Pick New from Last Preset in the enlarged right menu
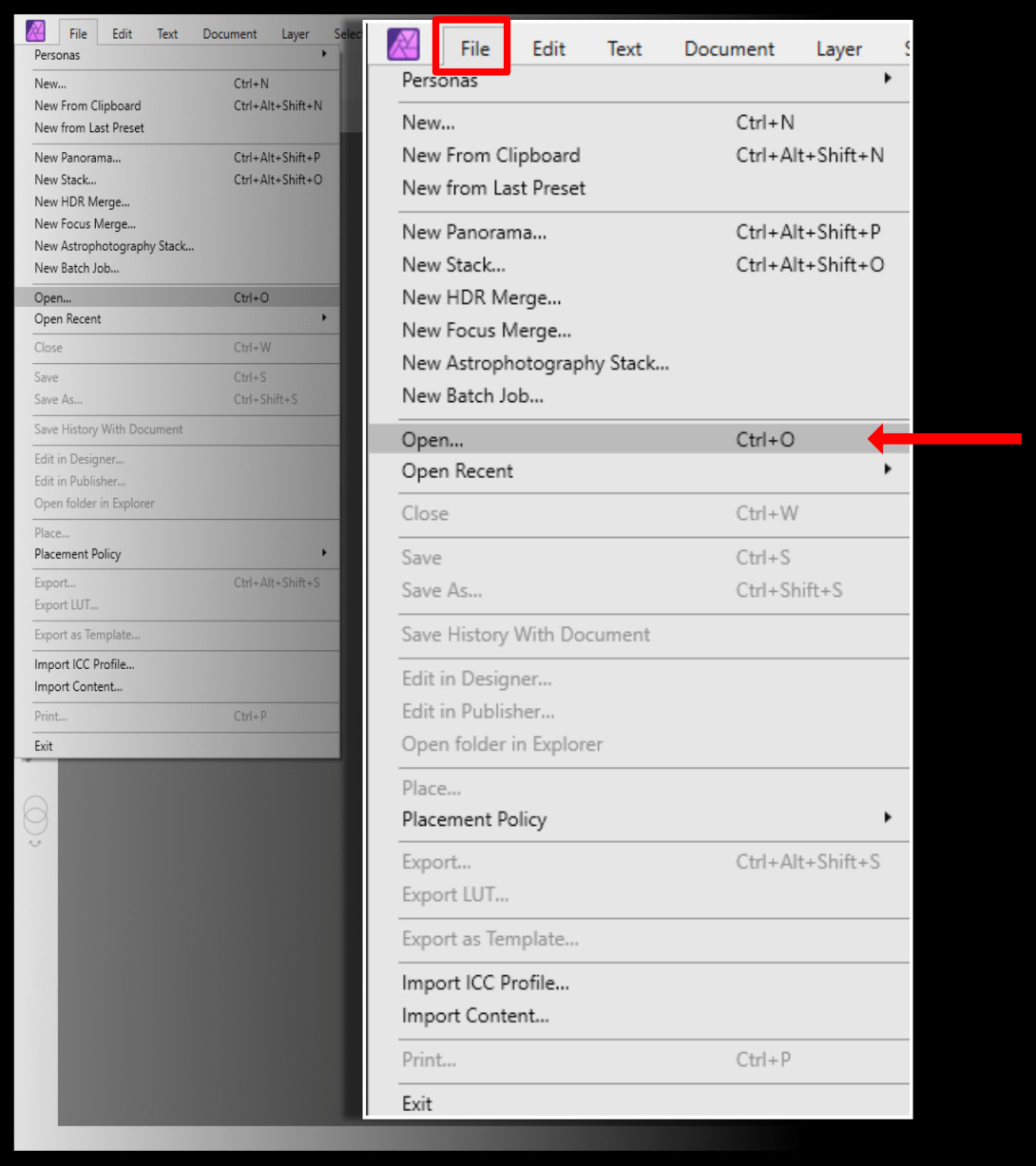 (x=638, y=188)
